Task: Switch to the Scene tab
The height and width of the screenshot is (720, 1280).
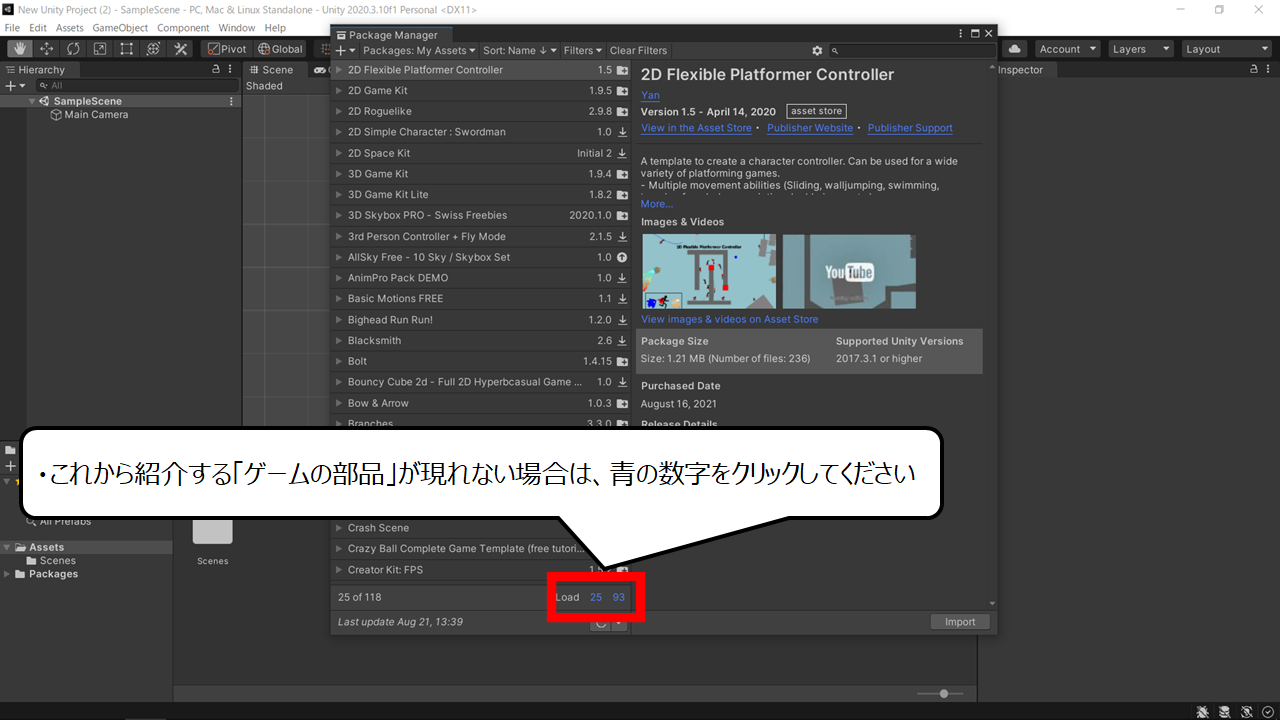Action: tap(271, 70)
